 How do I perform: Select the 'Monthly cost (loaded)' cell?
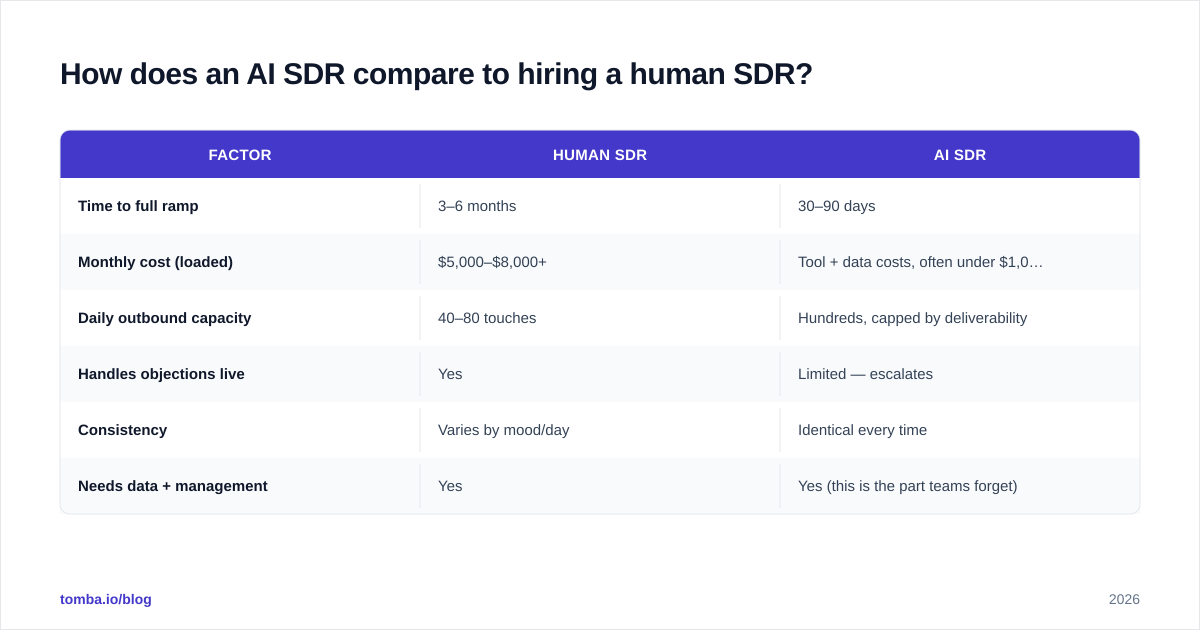click(240, 262)
